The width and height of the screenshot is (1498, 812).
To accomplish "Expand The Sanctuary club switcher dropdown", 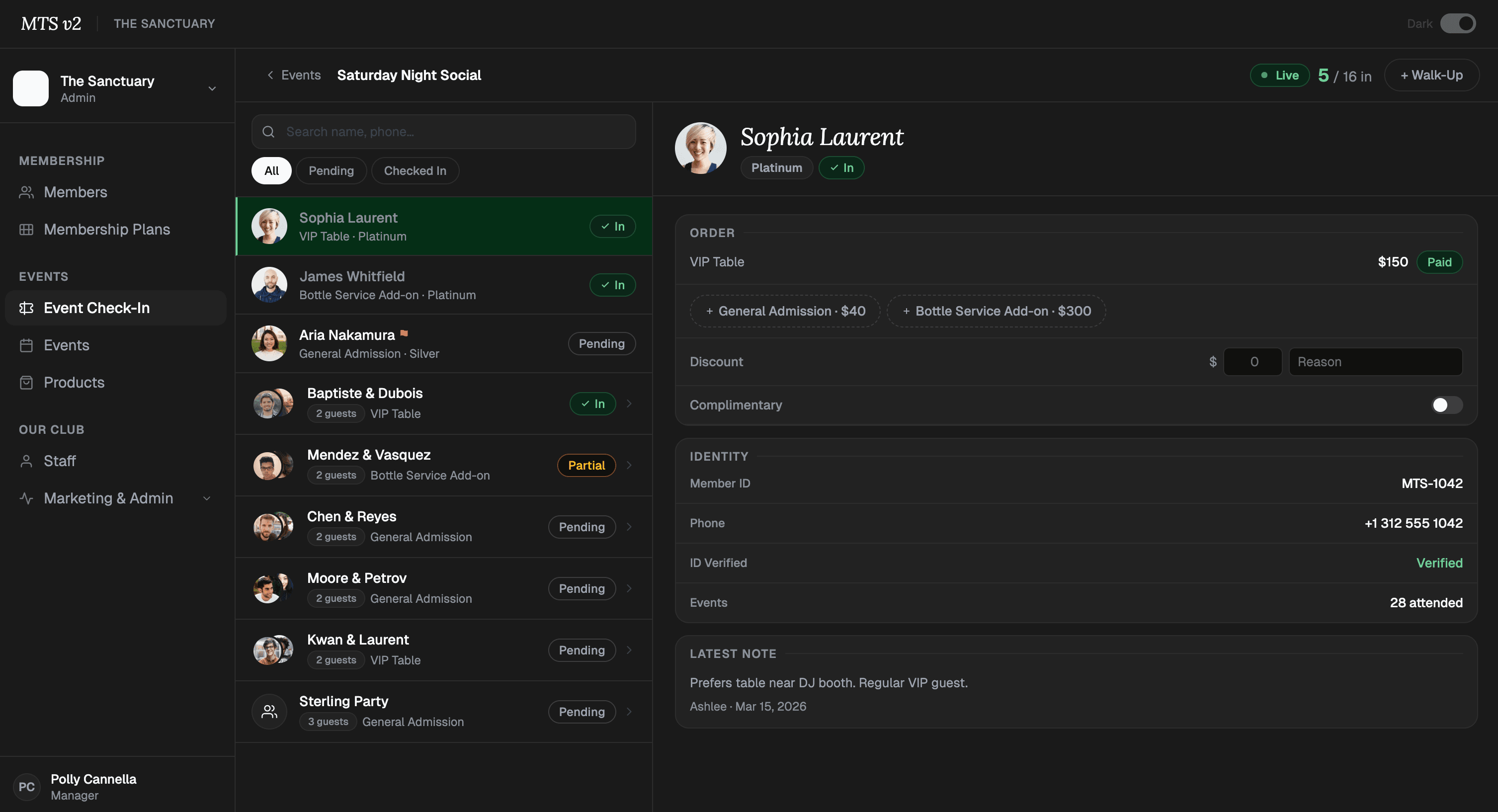I will point(212,88).
